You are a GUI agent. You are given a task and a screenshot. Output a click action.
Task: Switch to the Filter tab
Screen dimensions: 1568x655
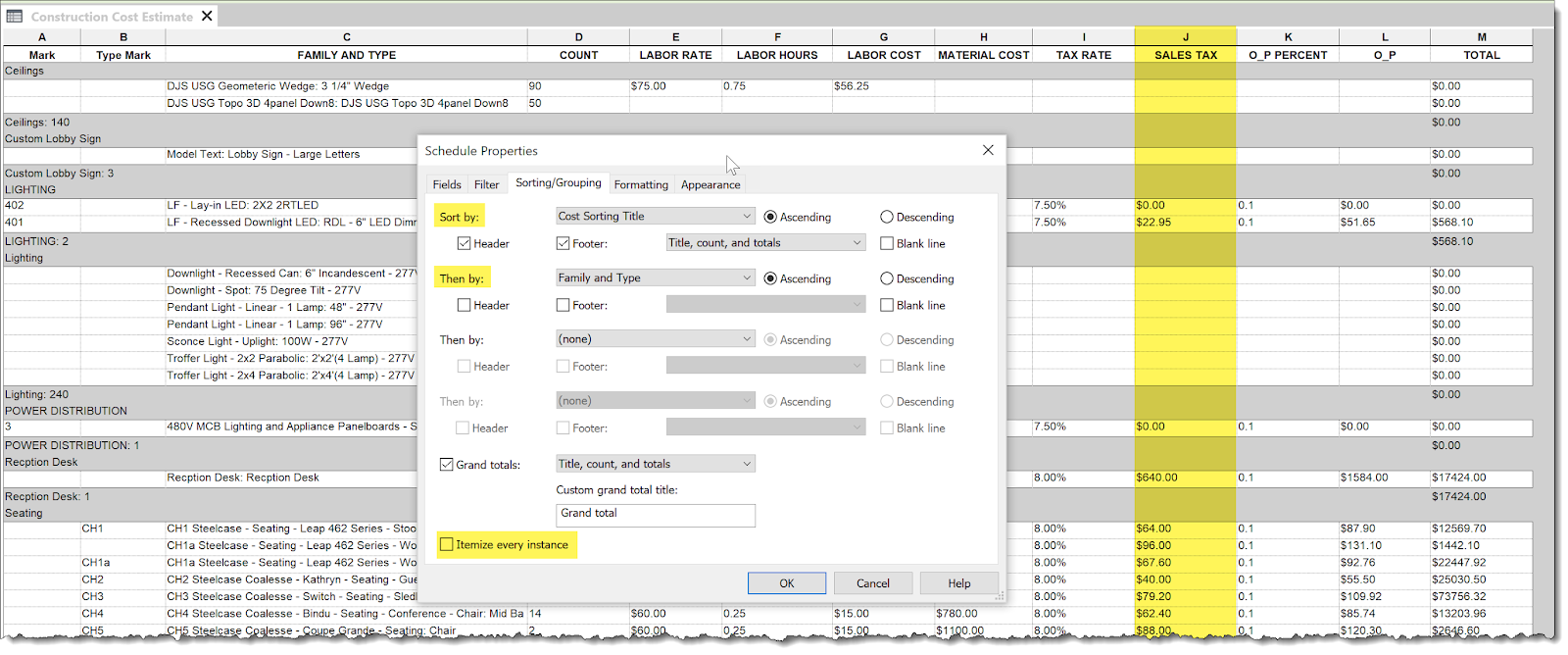(487, 184)
